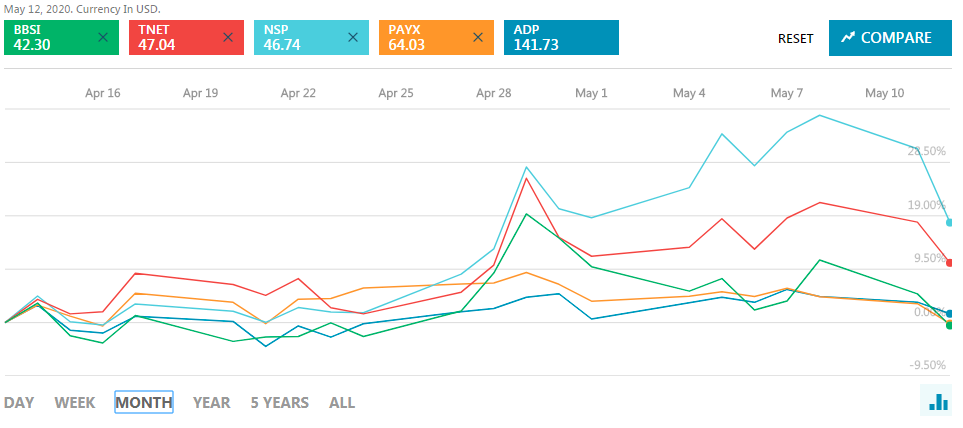
Task: Select the YEAR time range
Action: coord(211,403)
